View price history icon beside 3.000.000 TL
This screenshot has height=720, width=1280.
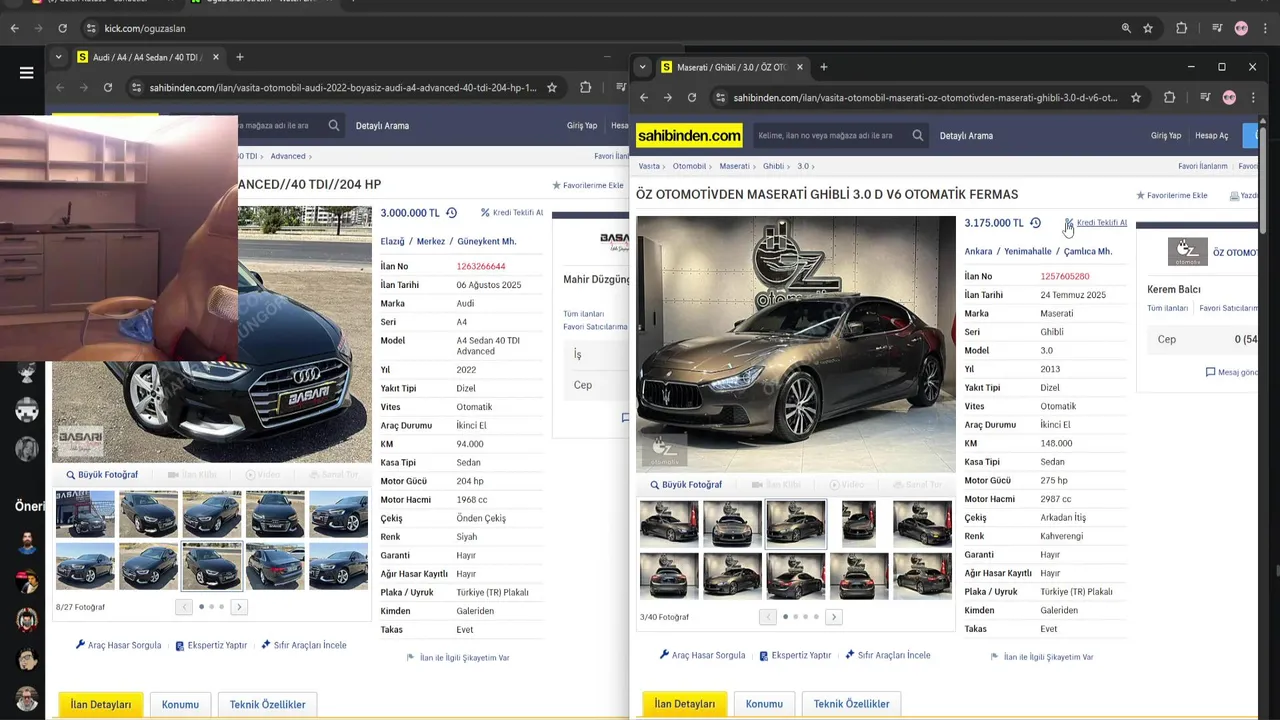click(x=451, y=213)
